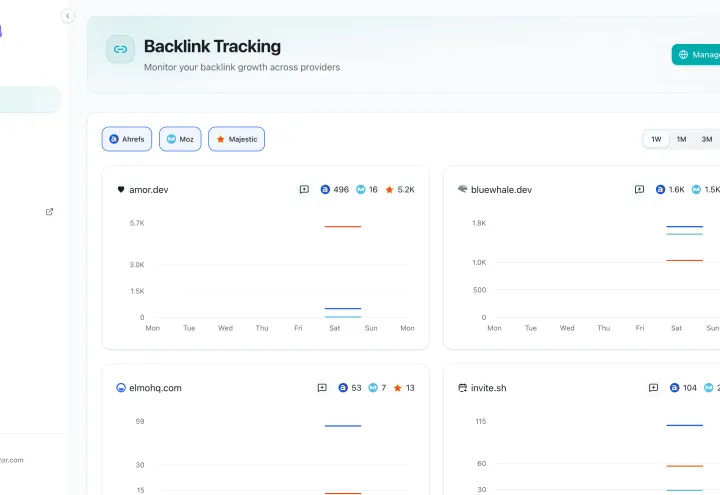720x495 pixels.
Task: Open the annotation icon on the elmohq.com card
Action: coord(322,388)
